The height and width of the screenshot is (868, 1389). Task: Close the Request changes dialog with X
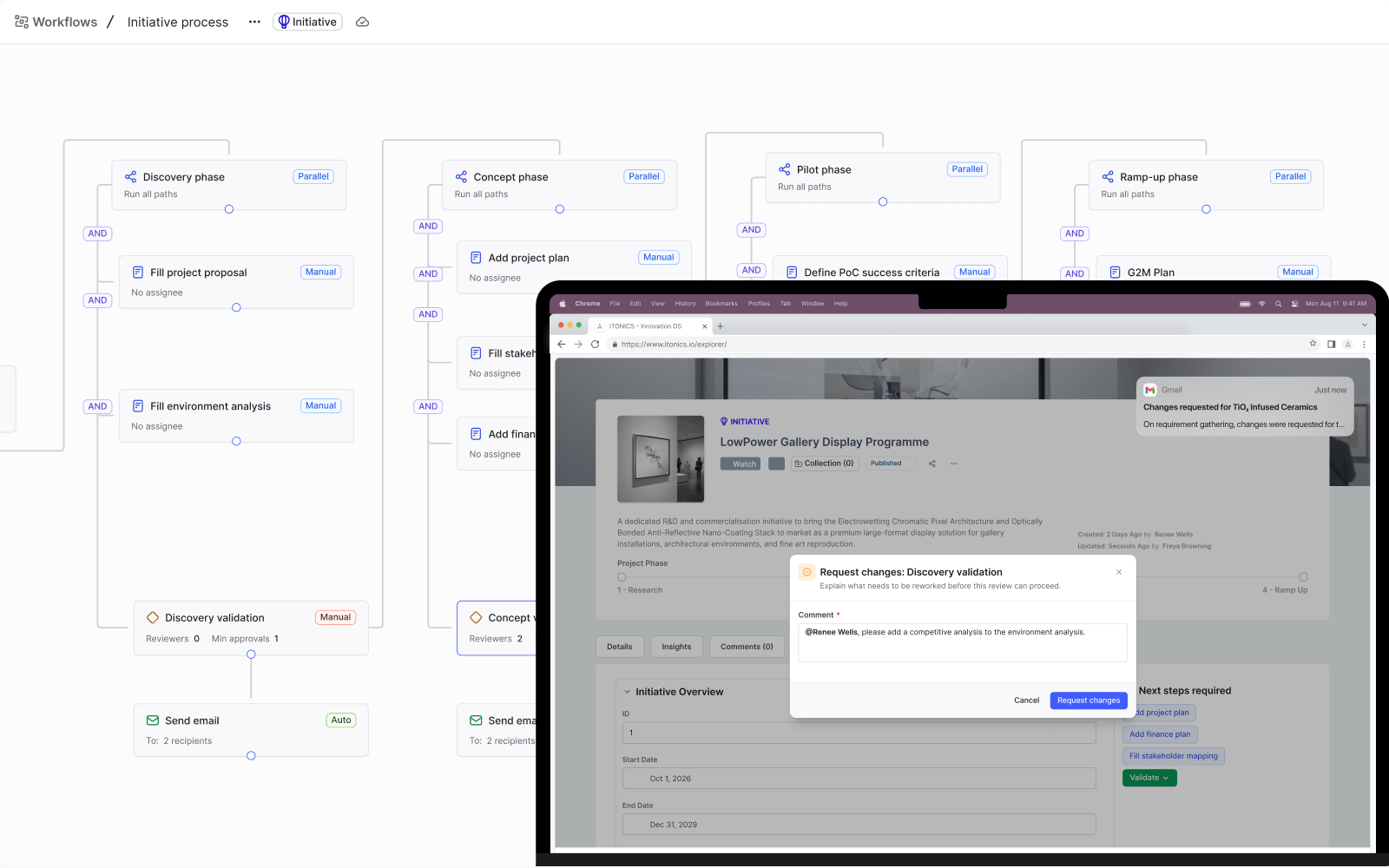click(1119, 572)
